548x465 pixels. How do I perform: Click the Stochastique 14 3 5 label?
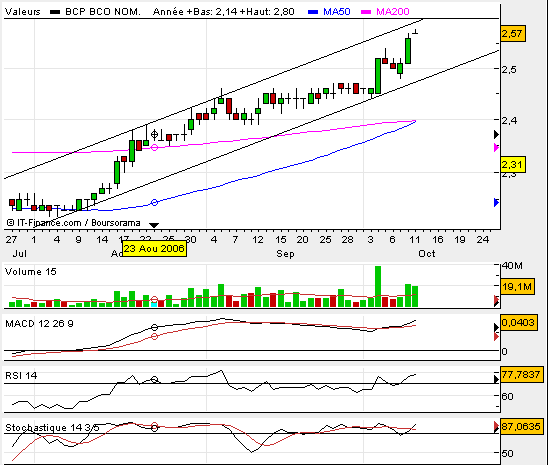pyautogui.click(x=52, y=428)
